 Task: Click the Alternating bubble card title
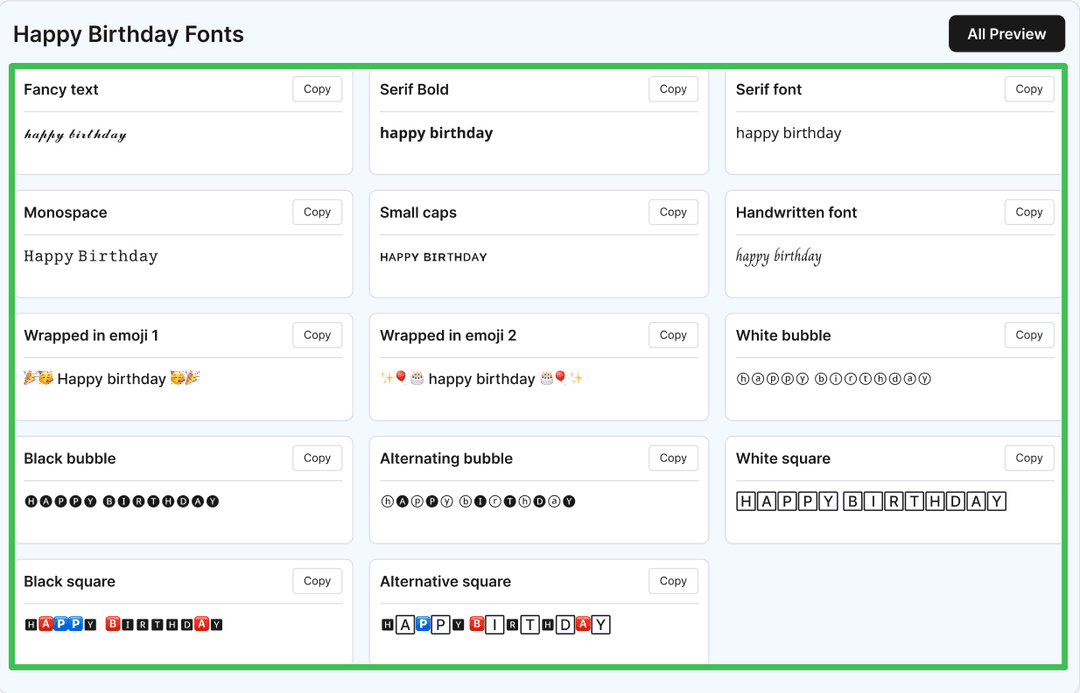click(x=446, y=458)
